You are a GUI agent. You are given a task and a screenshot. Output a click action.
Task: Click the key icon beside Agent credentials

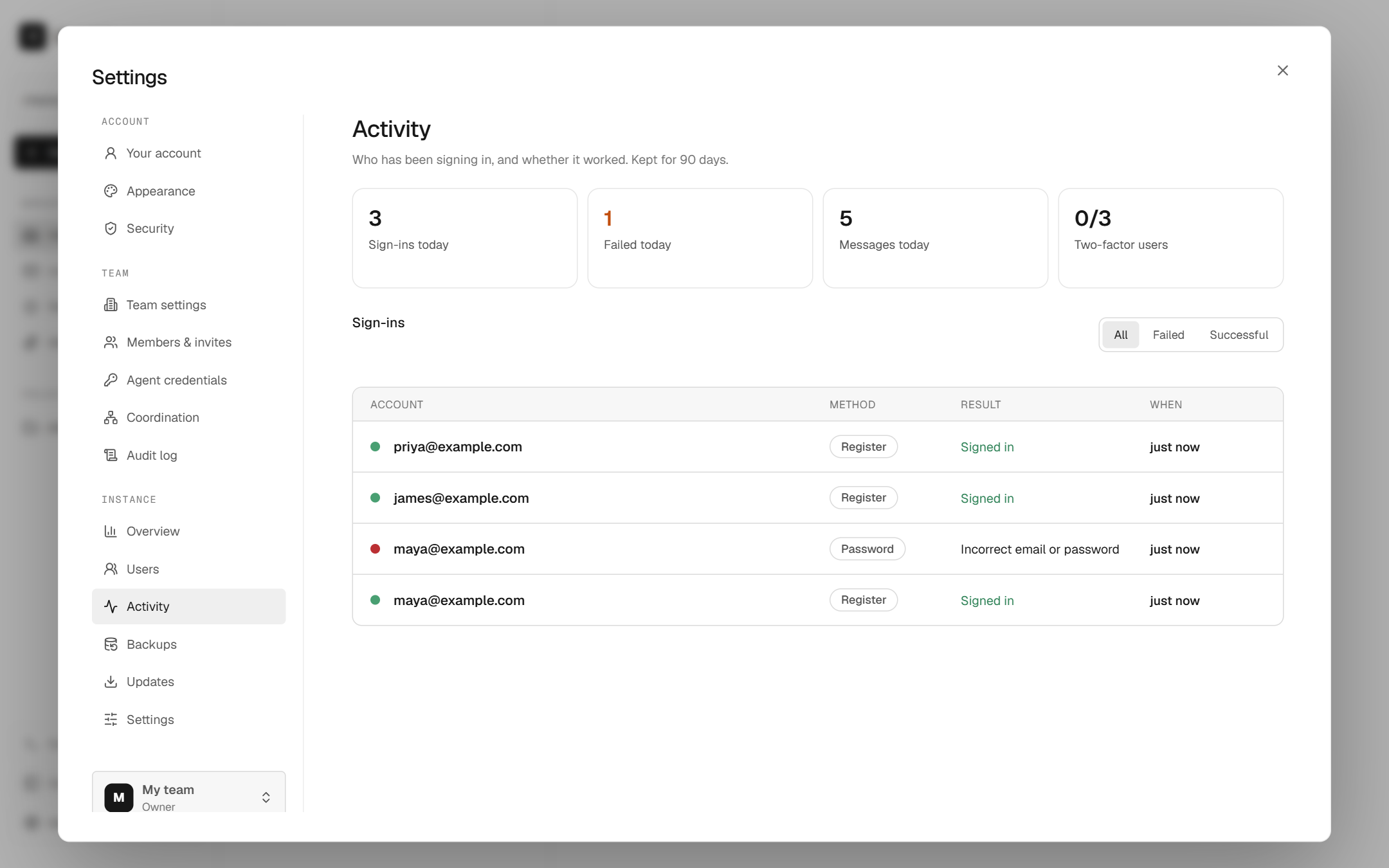tap(111, 380)
